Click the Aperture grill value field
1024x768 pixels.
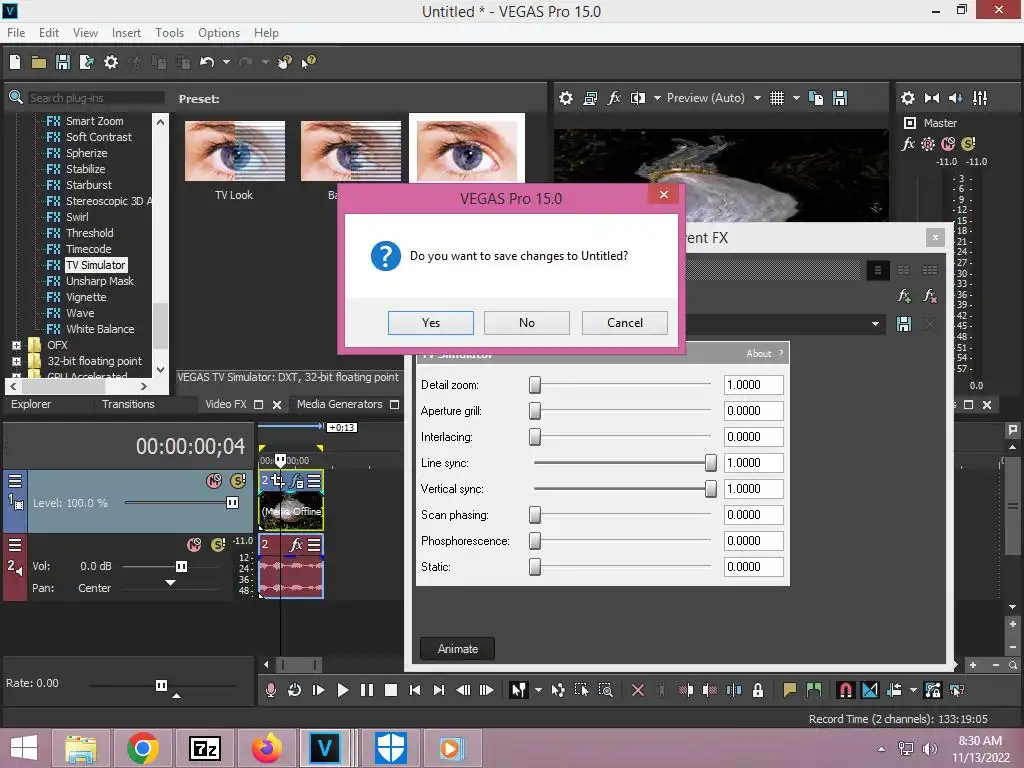pos(753,411)
